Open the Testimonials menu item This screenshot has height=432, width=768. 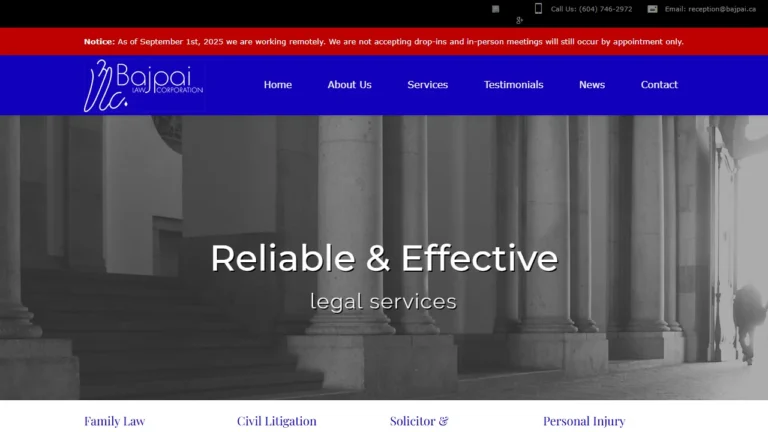tap(513, 85)
